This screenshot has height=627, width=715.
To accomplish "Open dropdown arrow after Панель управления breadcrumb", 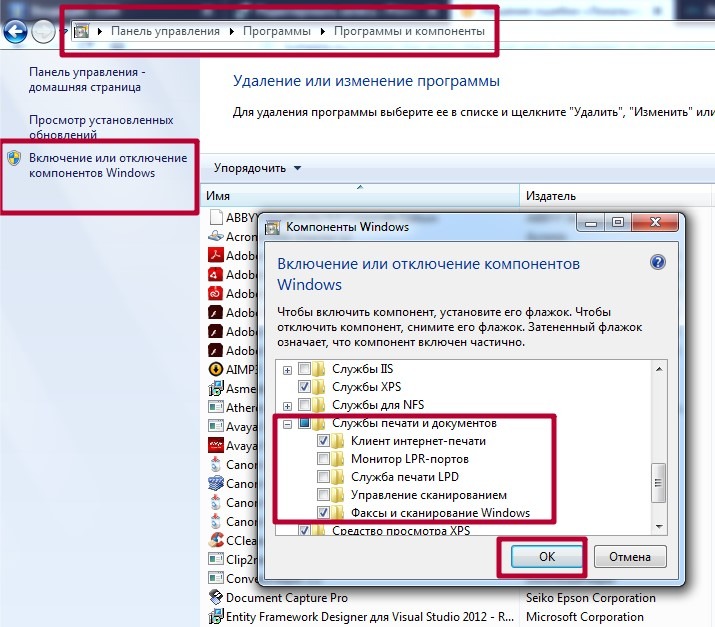I will pyautogui.click(x=232, y=31).
